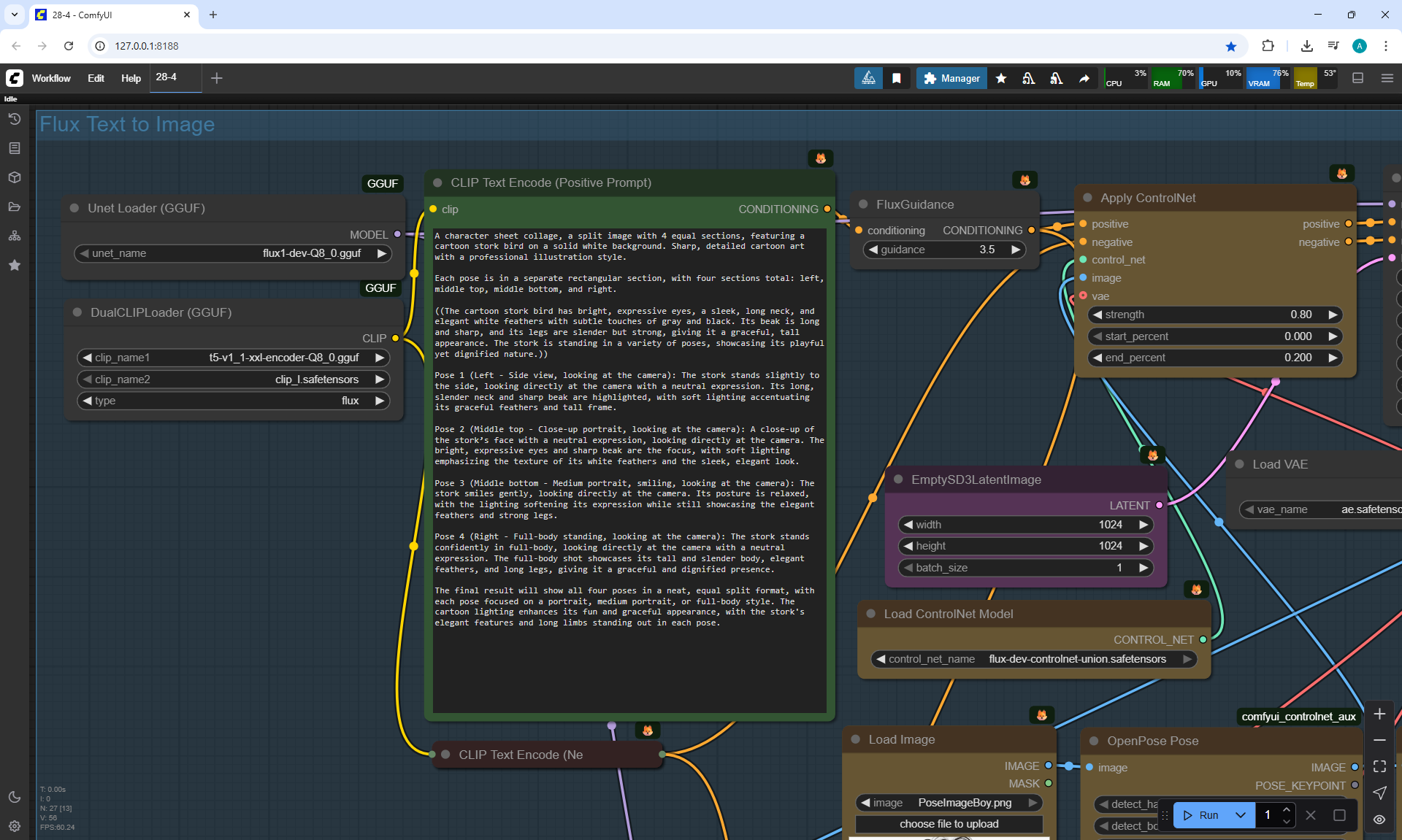
Task: Click the fit view icon
Action: 1379,766
